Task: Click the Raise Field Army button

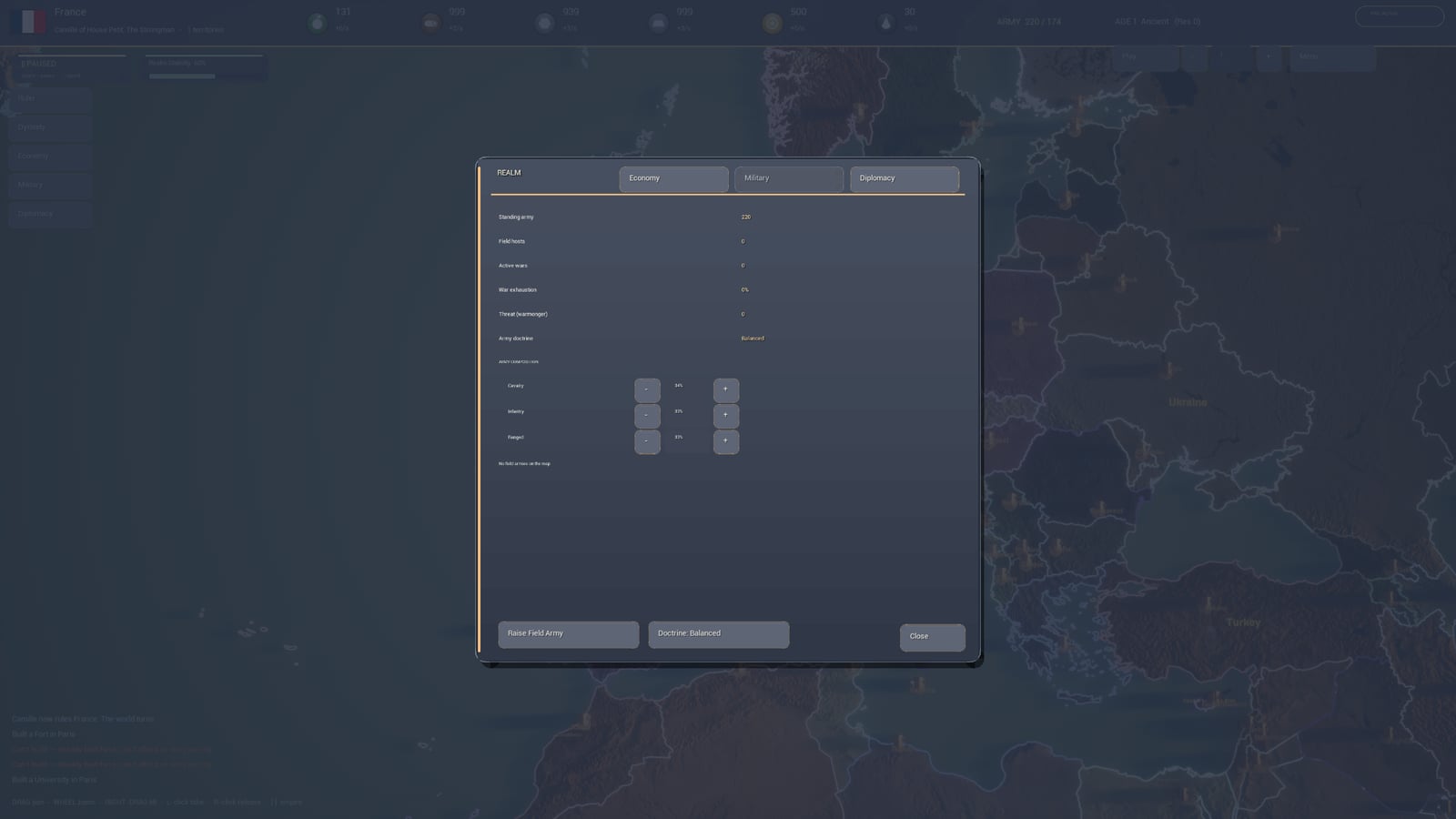Action: [568, 634]
